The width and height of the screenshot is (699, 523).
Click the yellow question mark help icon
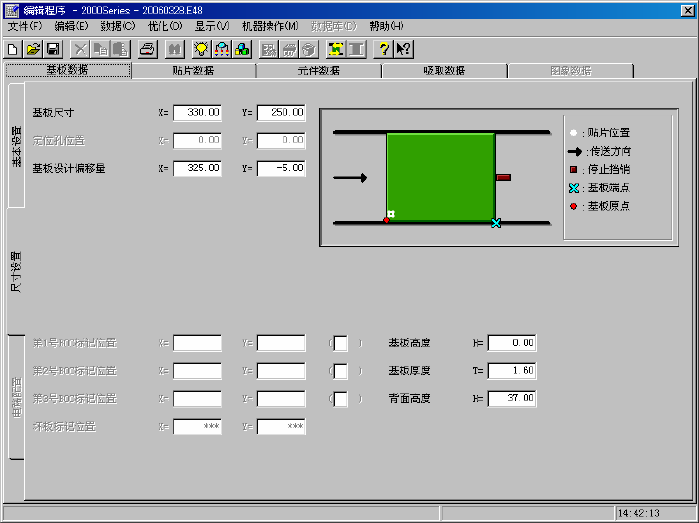[x=384, y=49]
